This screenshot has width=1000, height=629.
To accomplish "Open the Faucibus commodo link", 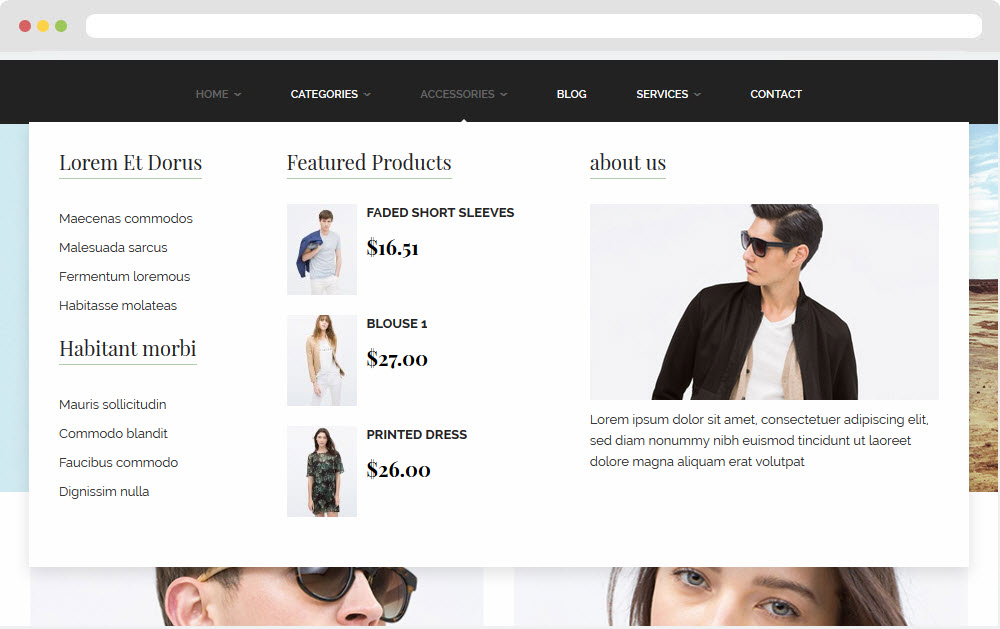I will point(119,462).
